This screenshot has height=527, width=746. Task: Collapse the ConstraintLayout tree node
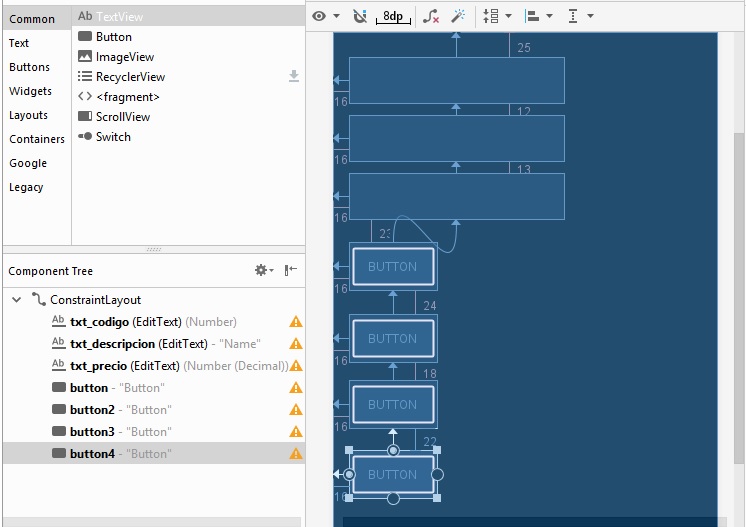(17, 300)
